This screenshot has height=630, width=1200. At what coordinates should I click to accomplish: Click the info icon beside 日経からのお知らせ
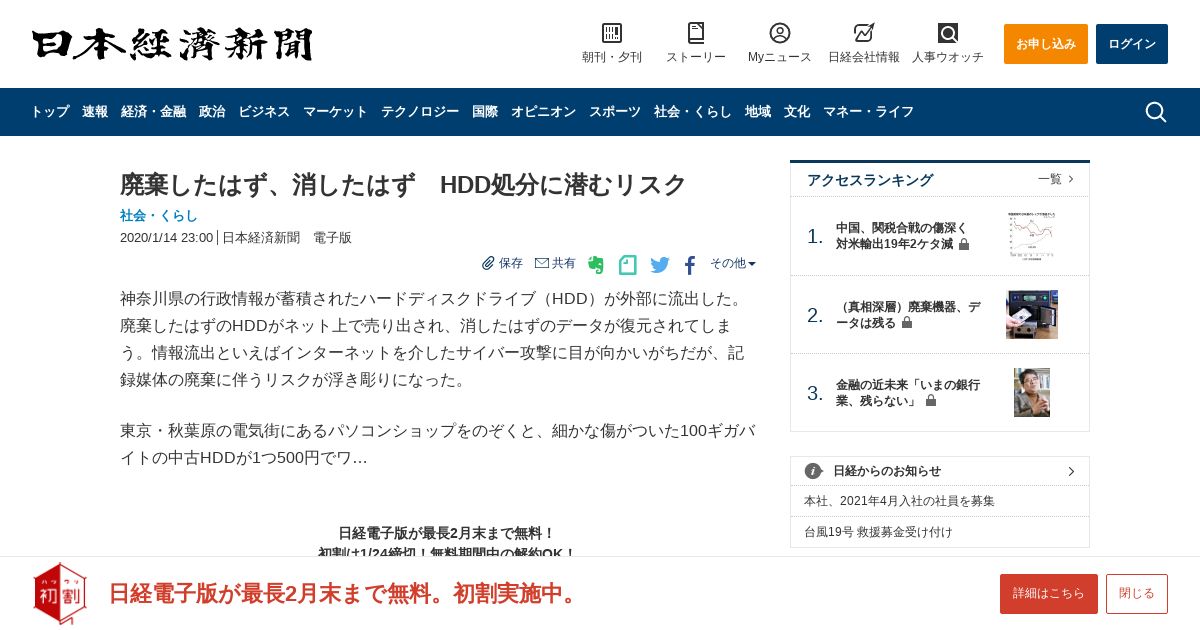click(813, 471)
